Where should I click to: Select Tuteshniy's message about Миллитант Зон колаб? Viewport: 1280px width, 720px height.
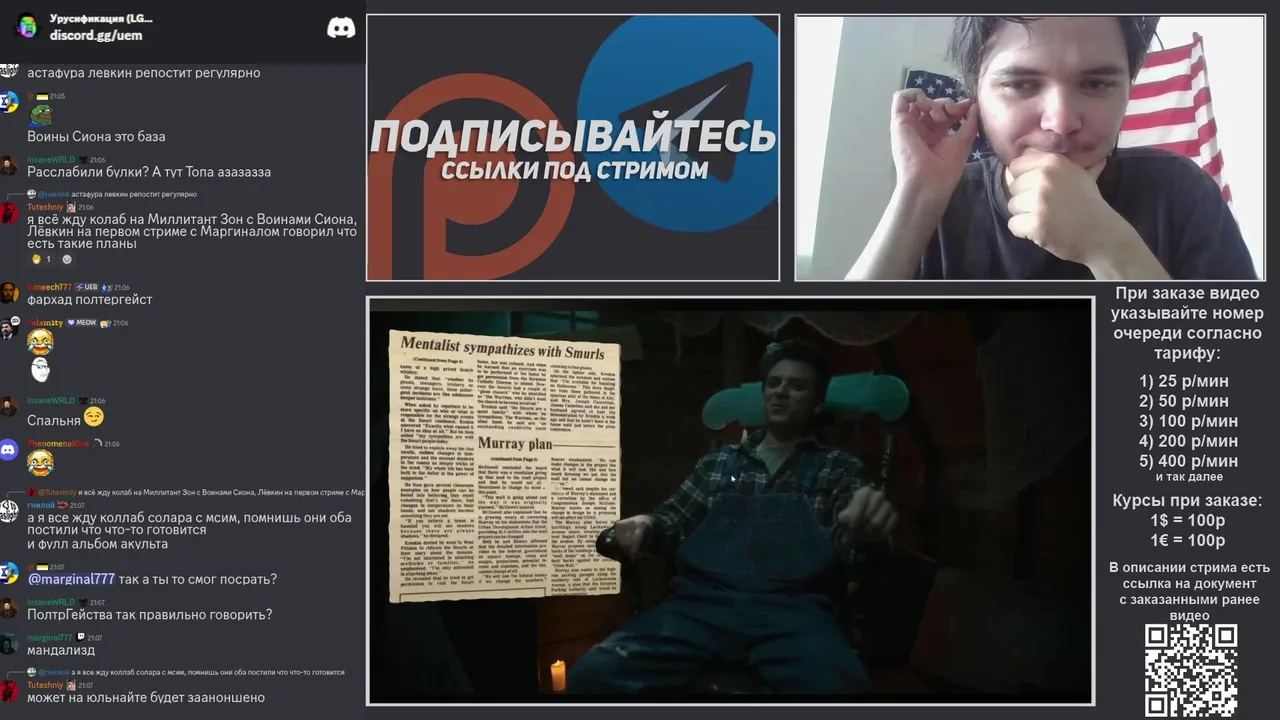pos(192,231)
